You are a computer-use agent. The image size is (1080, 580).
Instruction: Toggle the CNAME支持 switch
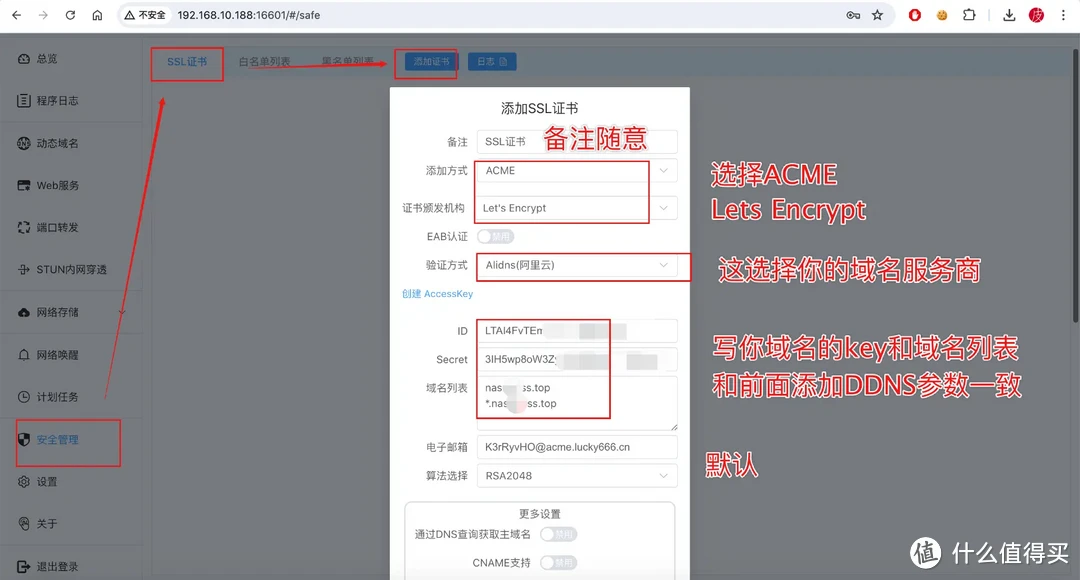tap(558, 563)
